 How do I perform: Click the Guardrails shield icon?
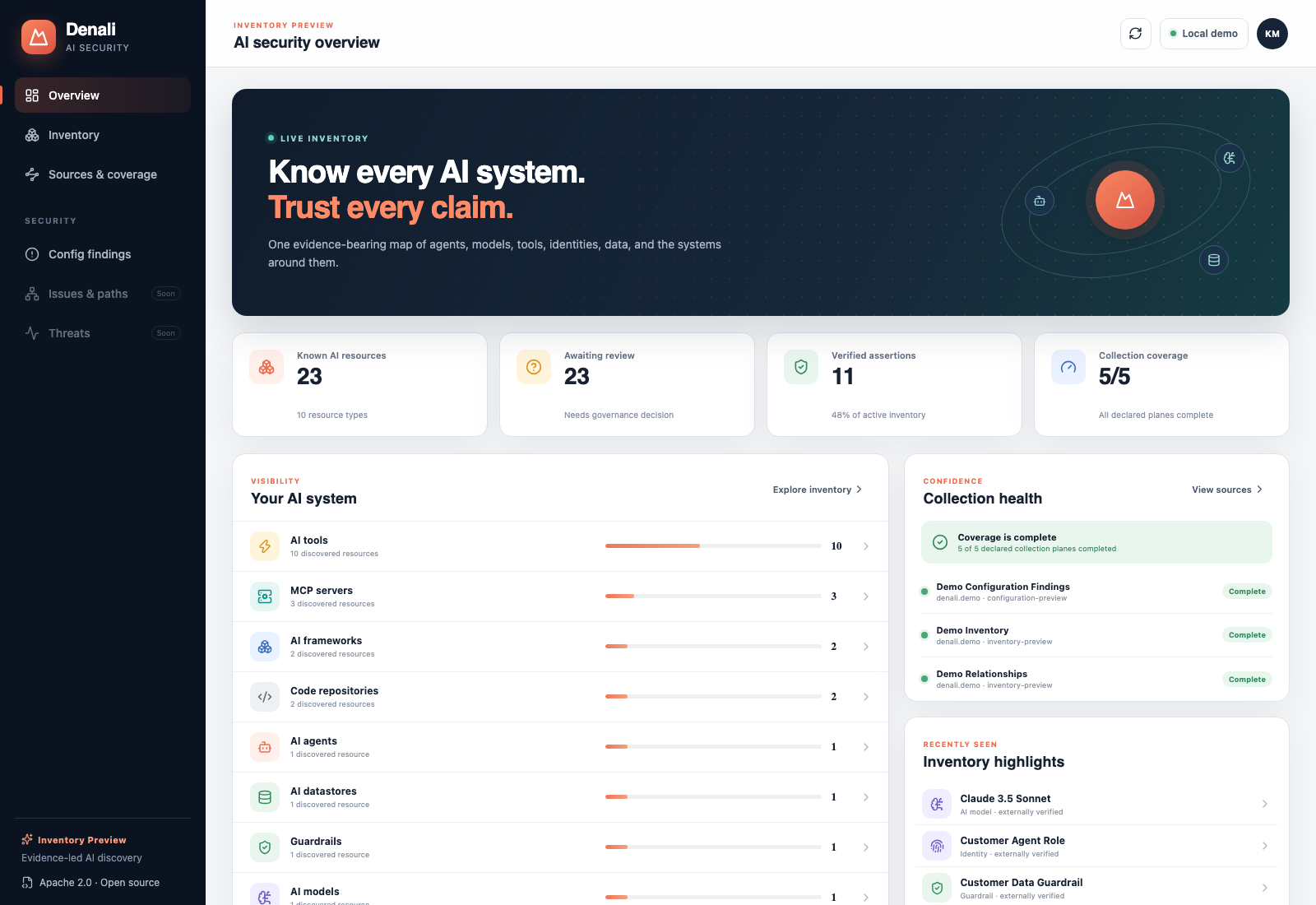265,847
